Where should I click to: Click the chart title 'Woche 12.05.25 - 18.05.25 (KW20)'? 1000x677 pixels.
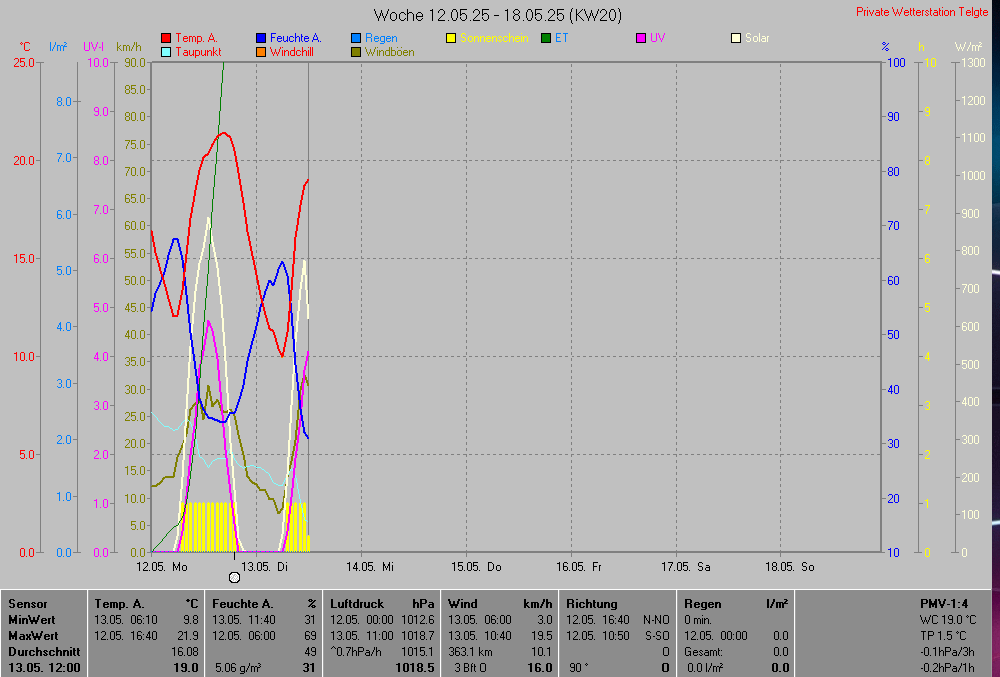click(x=497, y=15)
